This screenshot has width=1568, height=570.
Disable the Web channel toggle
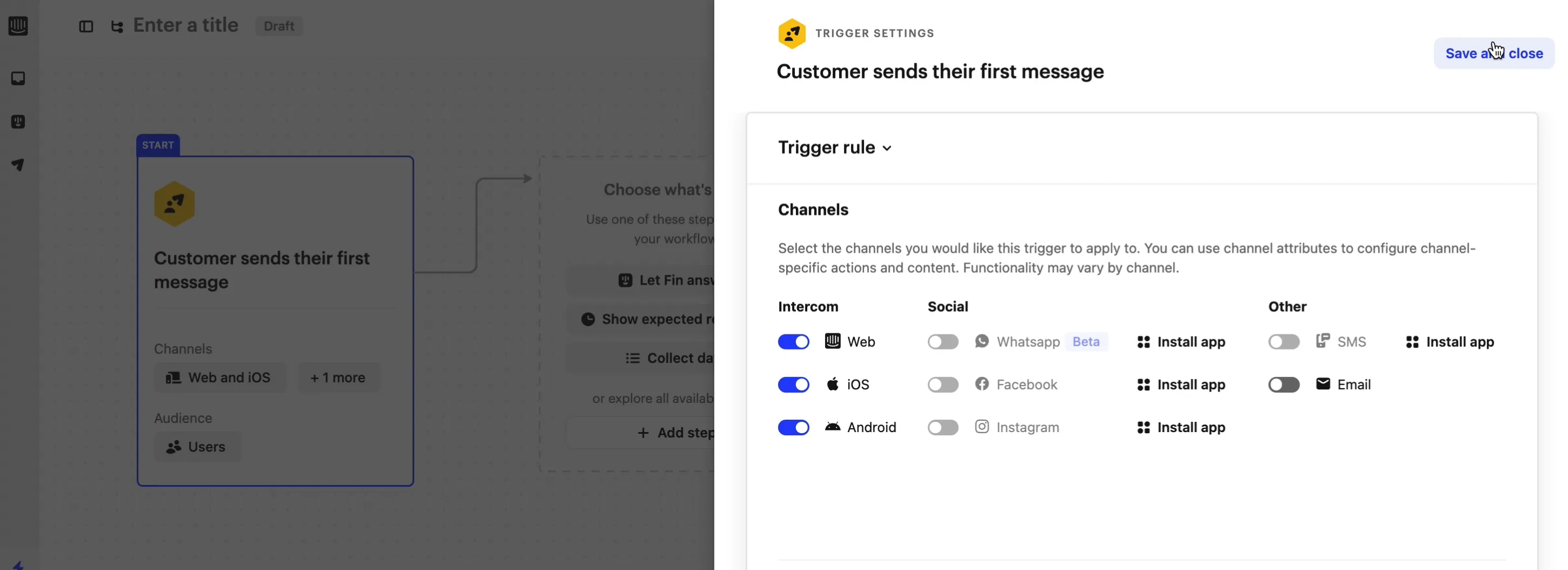[x=793, y=342]
